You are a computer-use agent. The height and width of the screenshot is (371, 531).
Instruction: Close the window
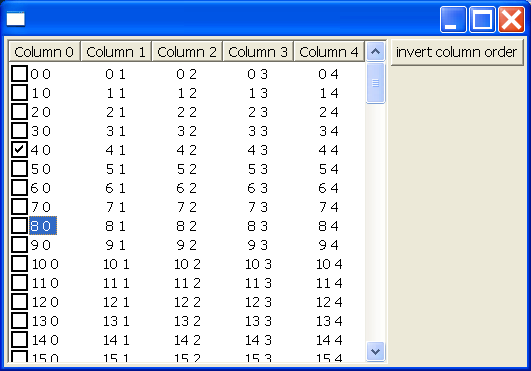click(511, 19)
